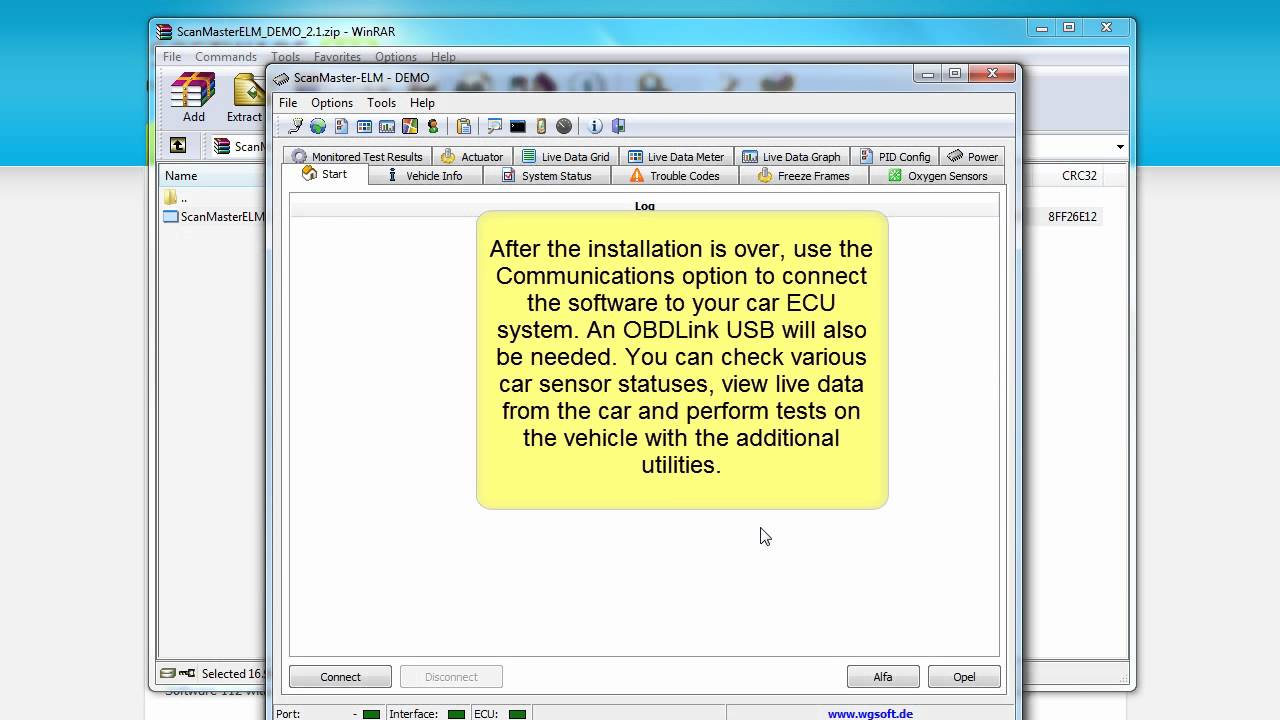Click the blue info icon in toolbar

tap(595, 126)
